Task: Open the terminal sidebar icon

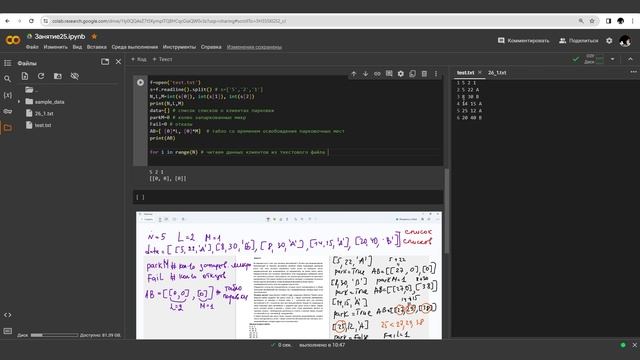Action: (x=7, y=331)
